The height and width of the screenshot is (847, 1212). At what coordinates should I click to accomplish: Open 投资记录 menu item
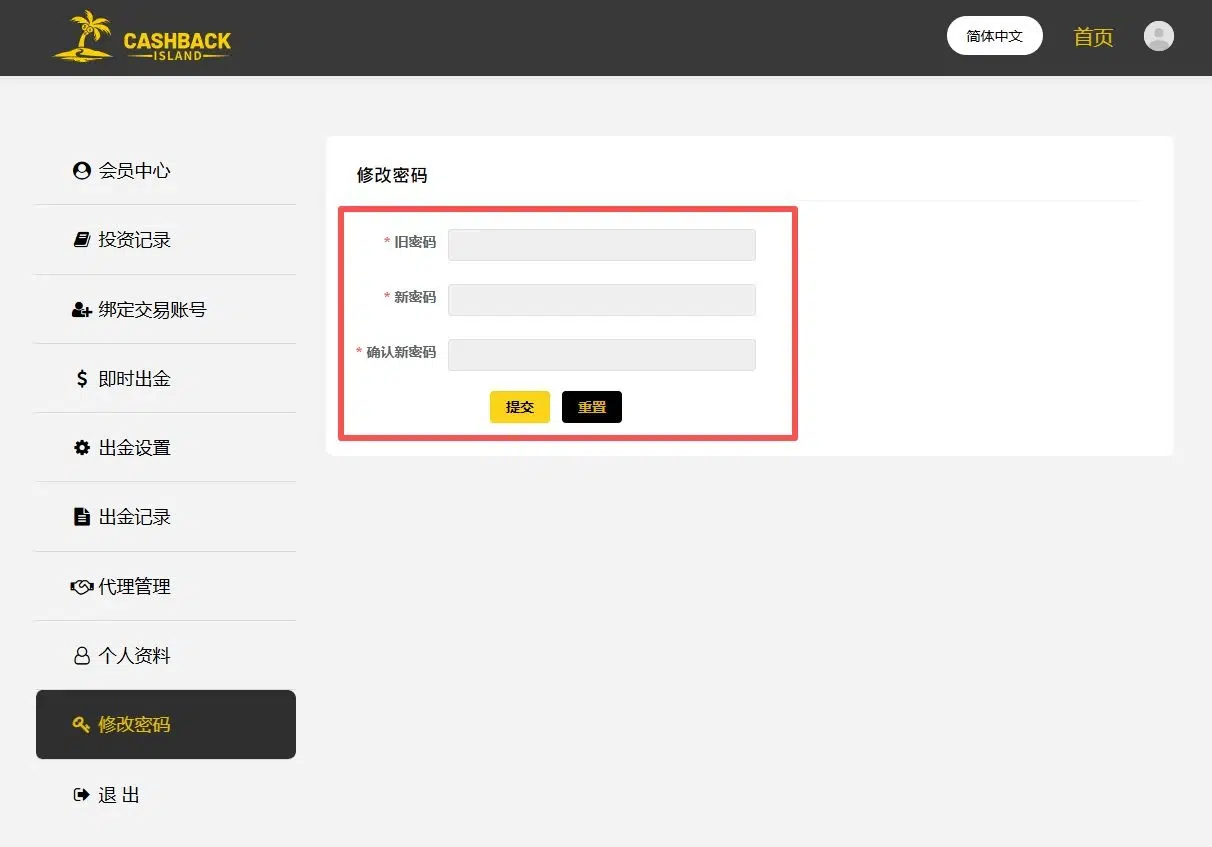[165, 240]
